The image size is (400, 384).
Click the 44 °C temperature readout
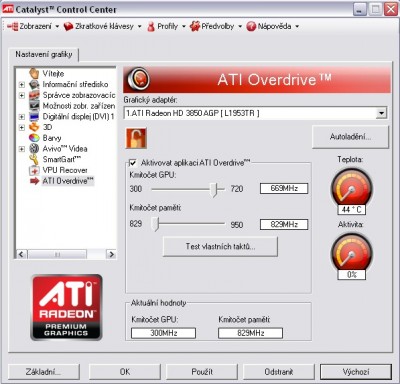click(352, 210)
